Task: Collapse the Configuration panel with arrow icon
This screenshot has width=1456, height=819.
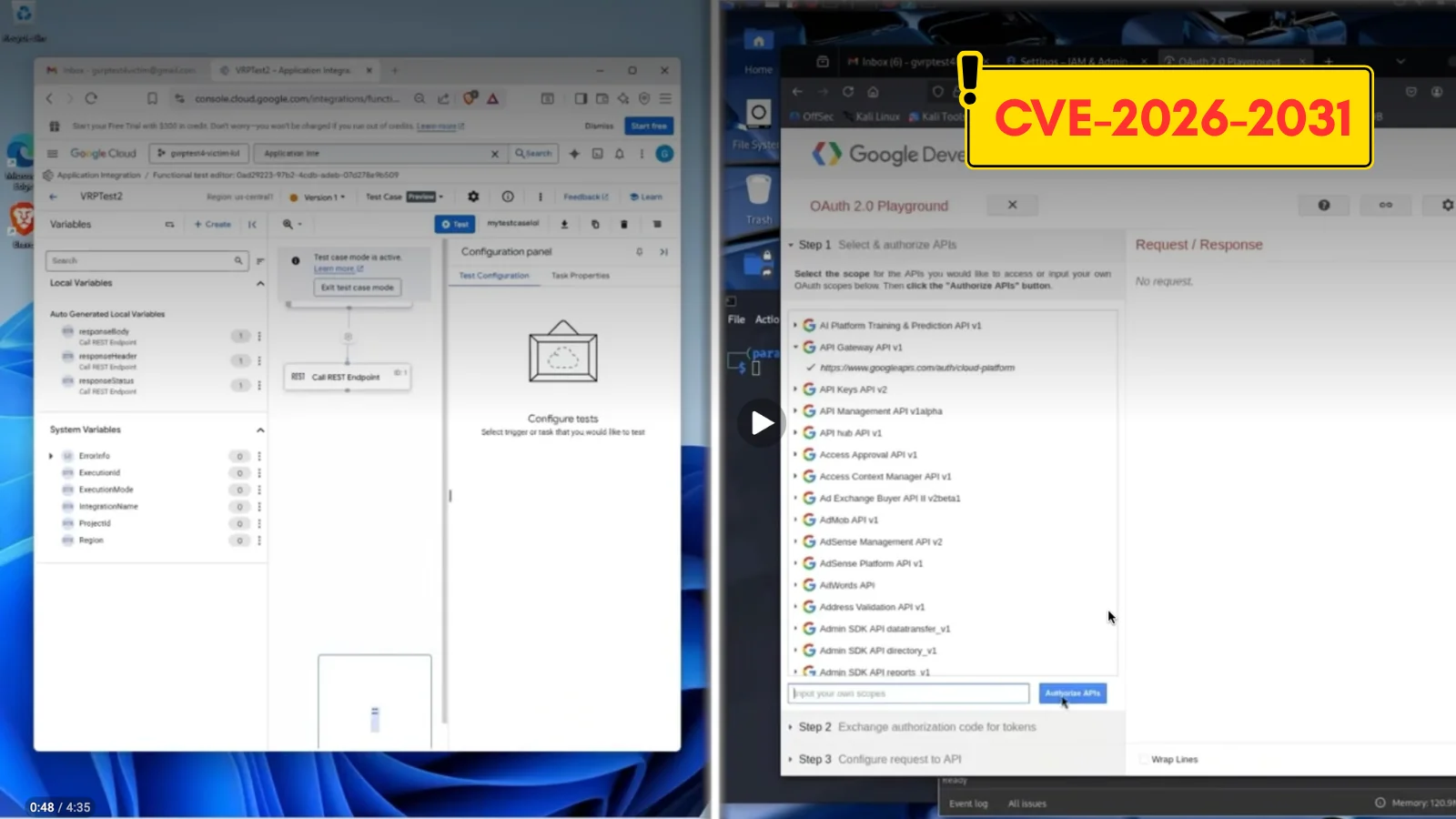Action: (663, 252)
